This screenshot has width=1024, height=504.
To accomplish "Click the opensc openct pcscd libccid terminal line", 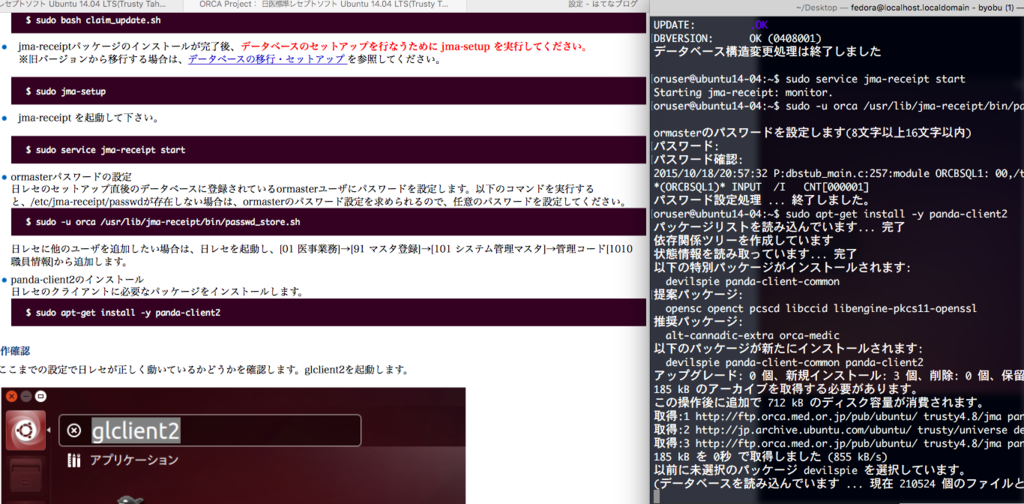I will pos(821,307).
